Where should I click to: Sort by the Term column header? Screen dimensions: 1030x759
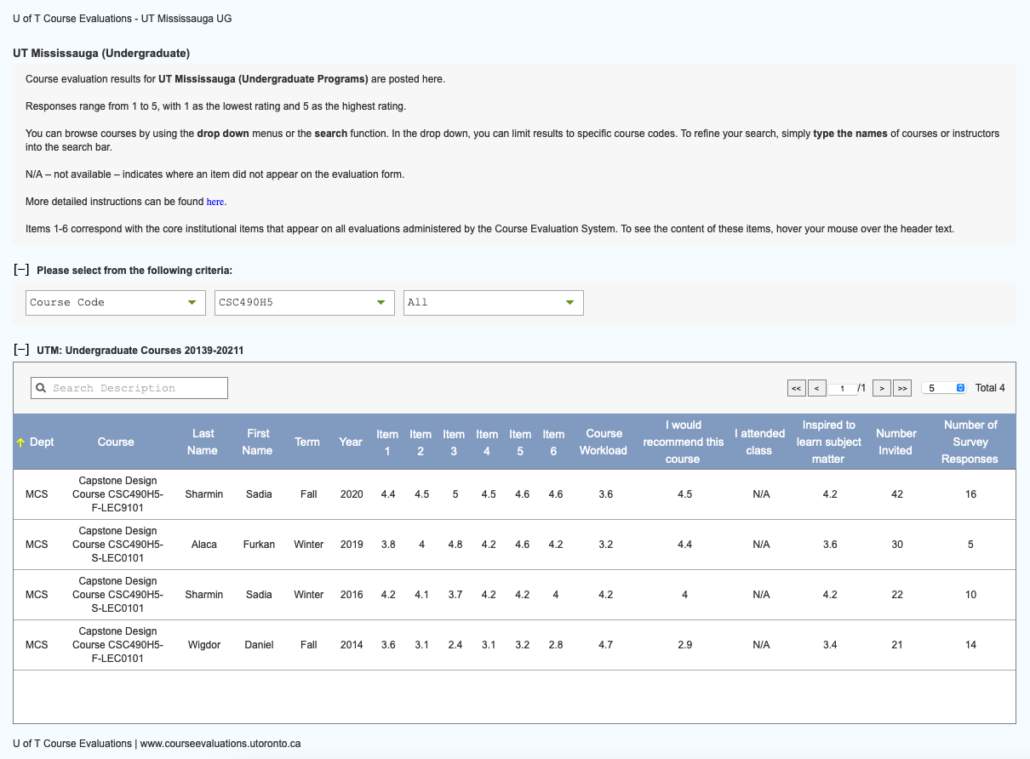[x=307, y=442]
